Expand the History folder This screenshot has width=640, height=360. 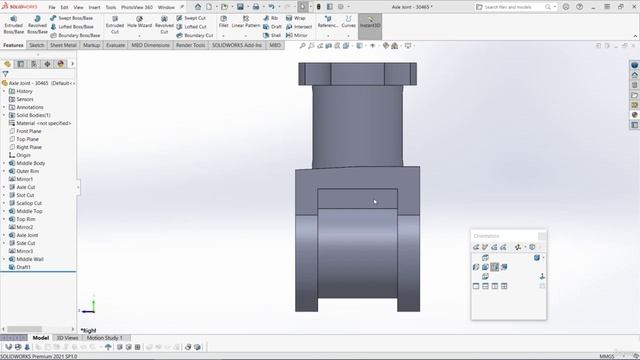point(4,91)
